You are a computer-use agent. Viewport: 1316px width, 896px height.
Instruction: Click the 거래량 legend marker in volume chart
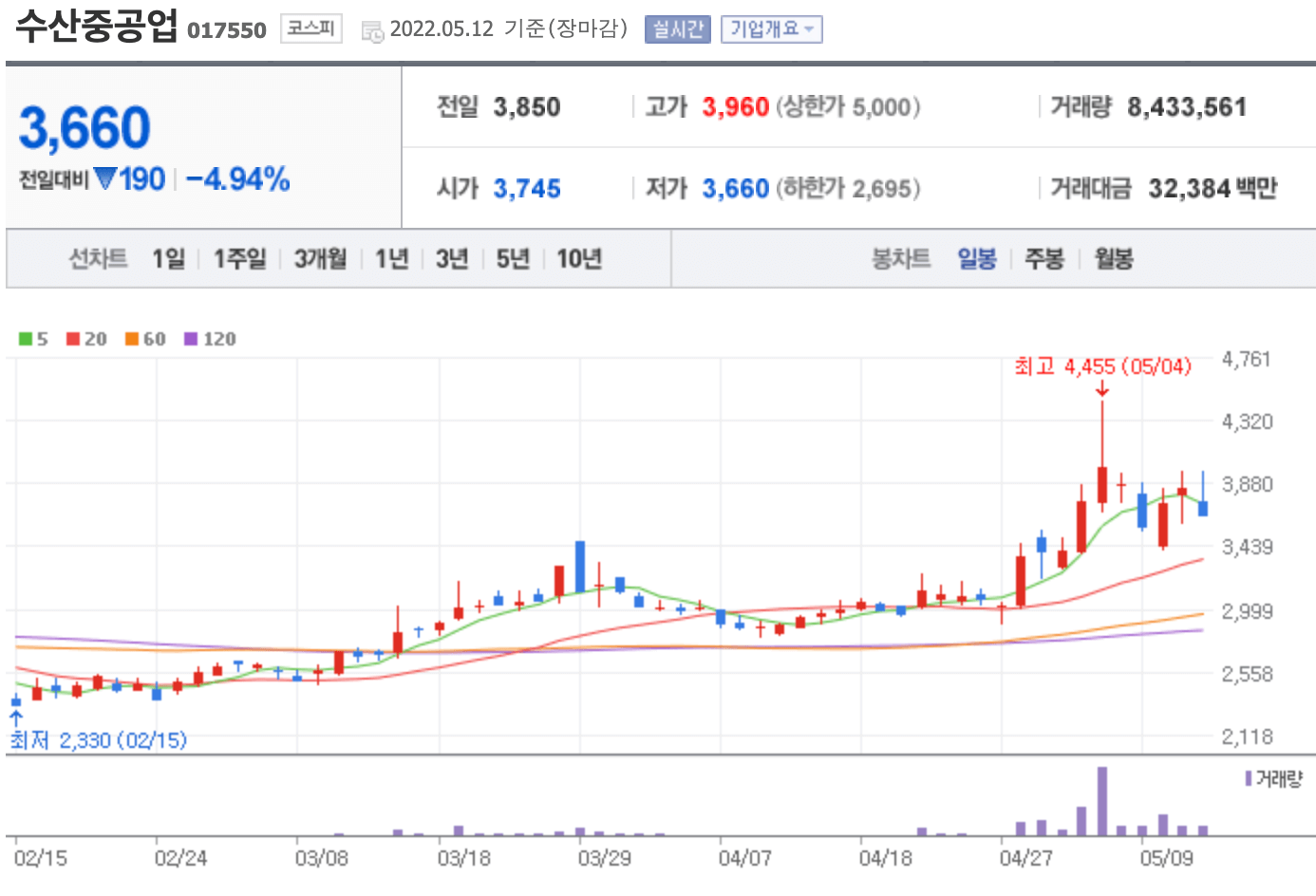pos(1249,778)
